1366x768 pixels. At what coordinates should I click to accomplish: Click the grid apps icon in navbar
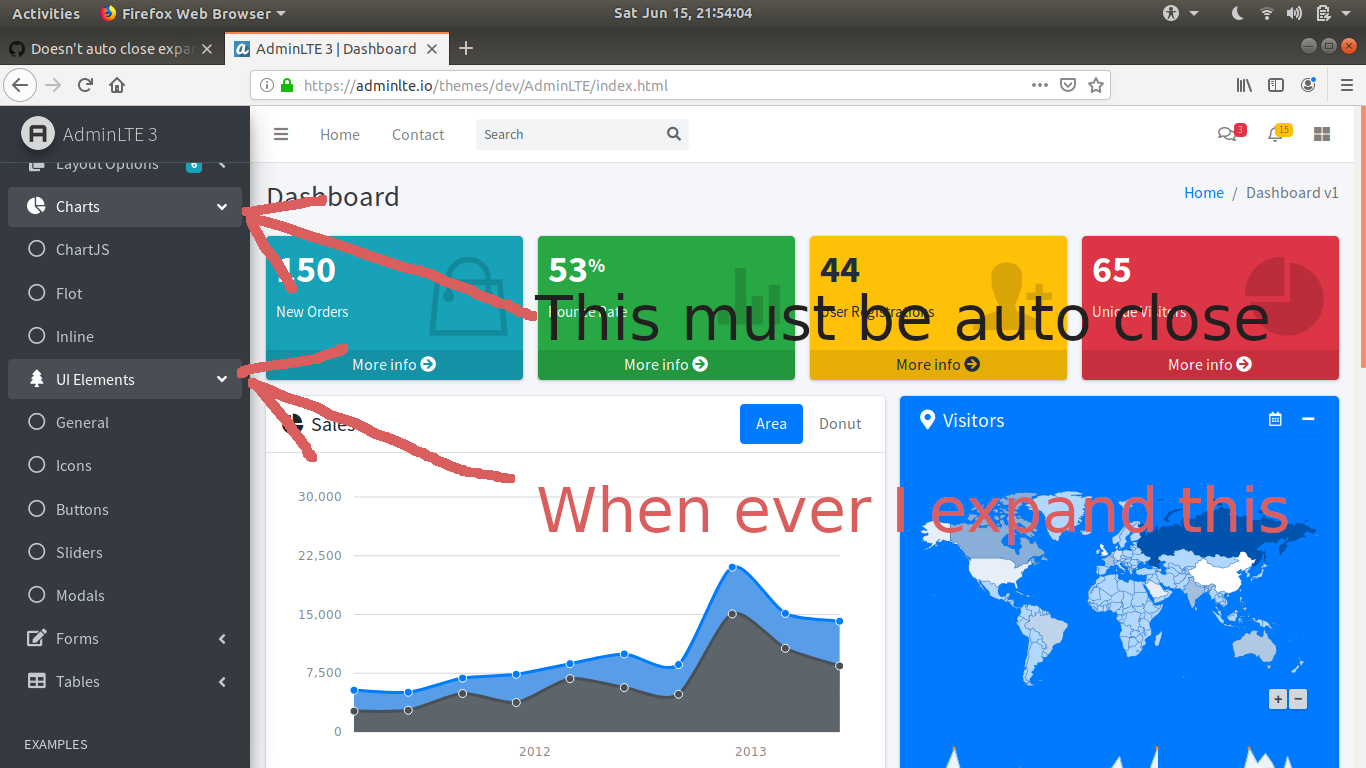[1321, 133]
